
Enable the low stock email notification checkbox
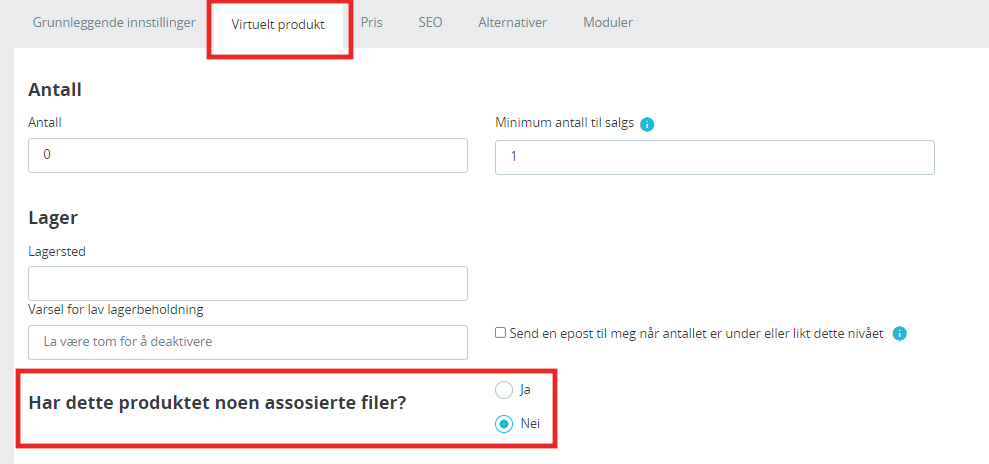pyautogui.click(x=500, y=333)
